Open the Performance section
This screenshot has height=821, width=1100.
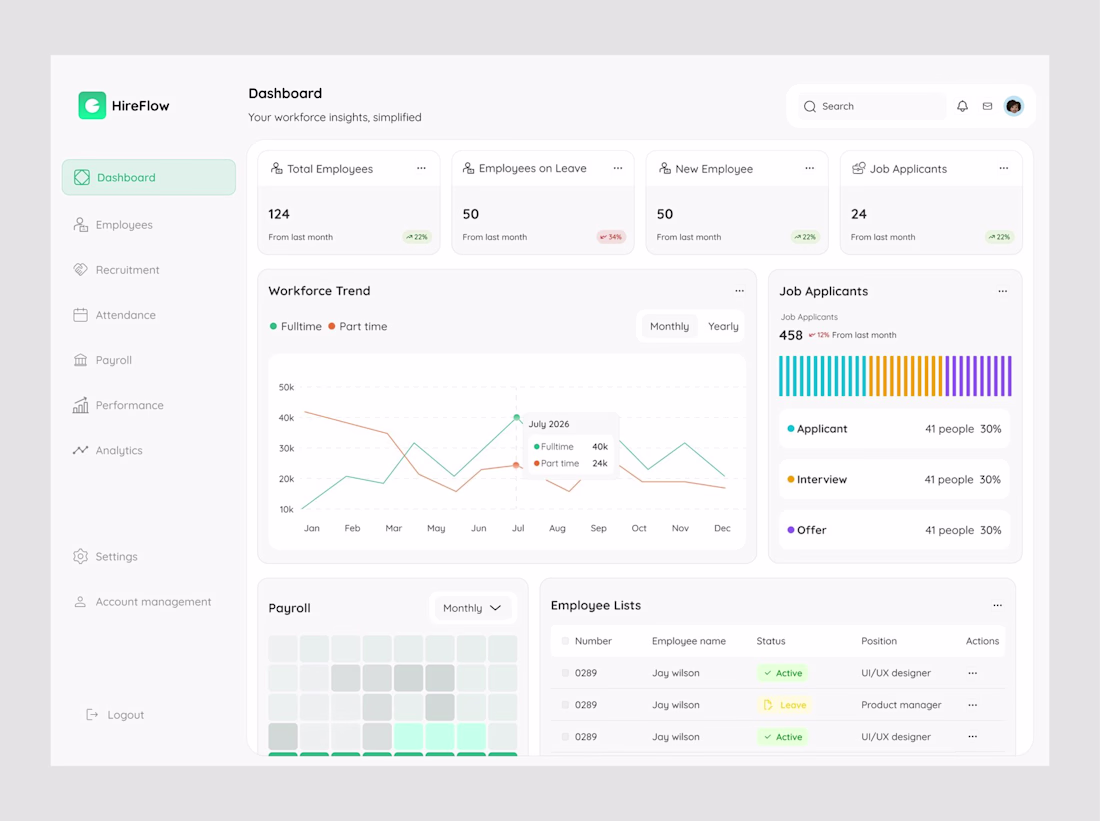click(130, 405)
